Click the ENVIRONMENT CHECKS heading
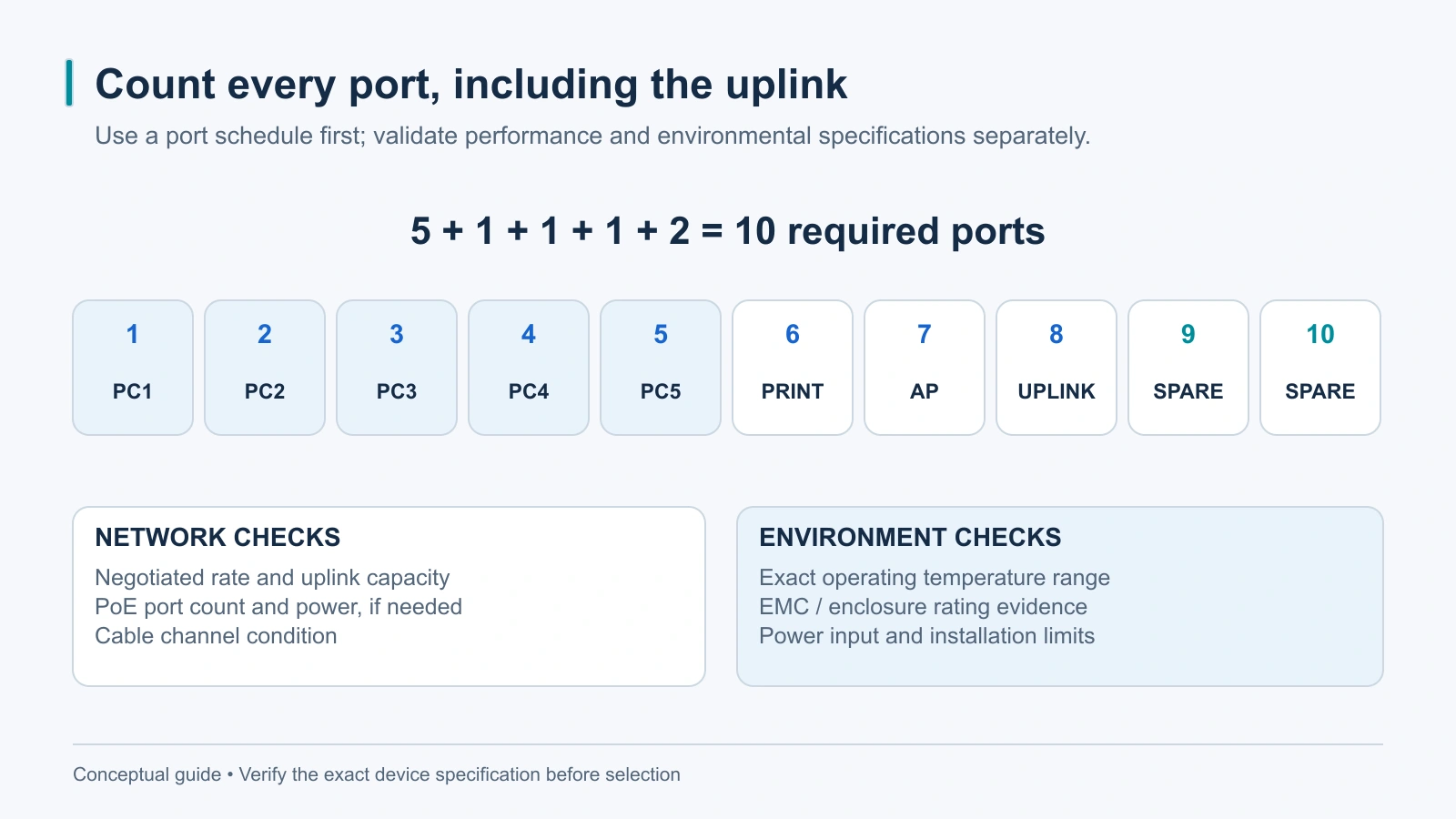The image size is (1456, 819). 910,537
